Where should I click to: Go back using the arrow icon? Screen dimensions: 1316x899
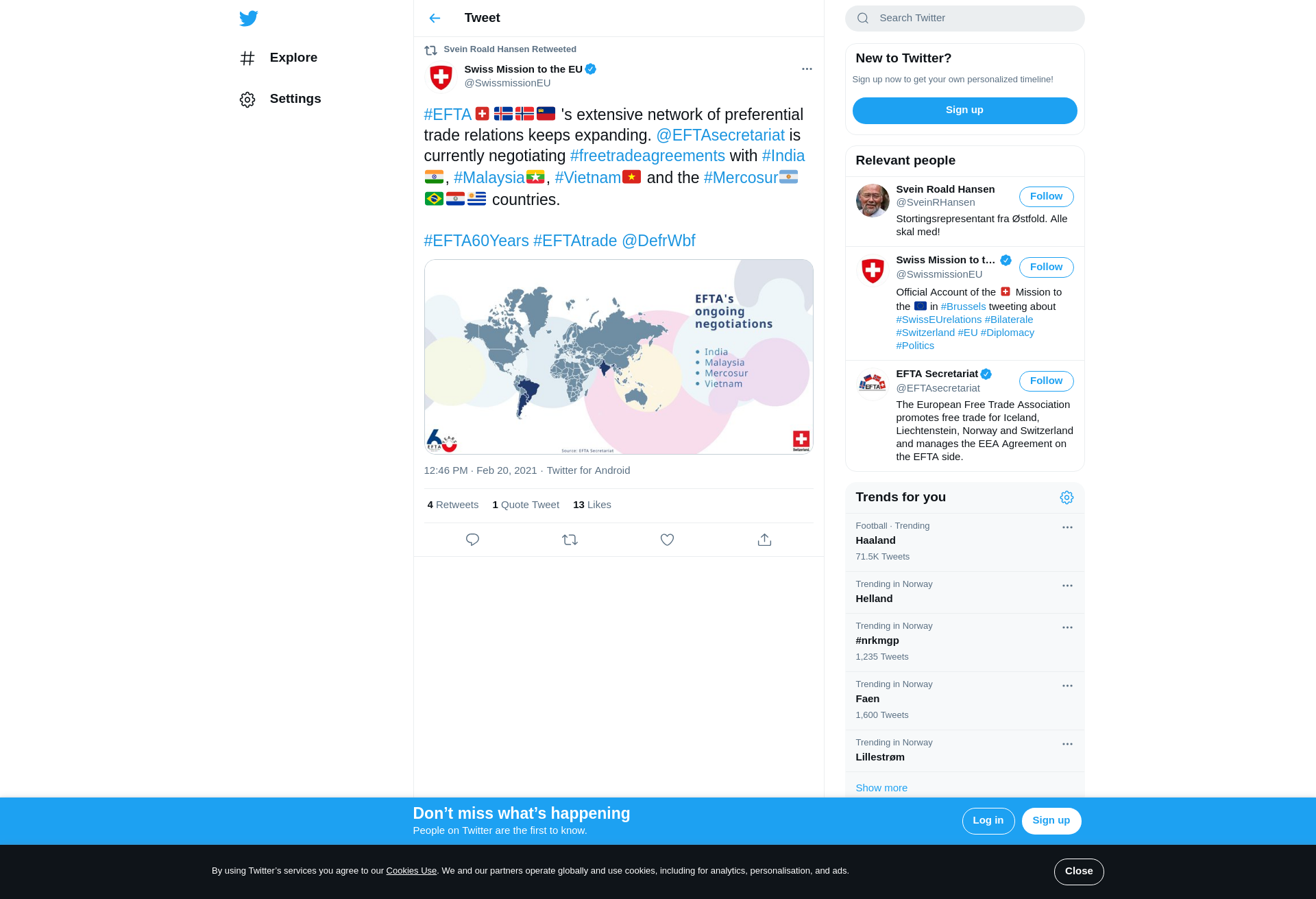pos(435,18)
